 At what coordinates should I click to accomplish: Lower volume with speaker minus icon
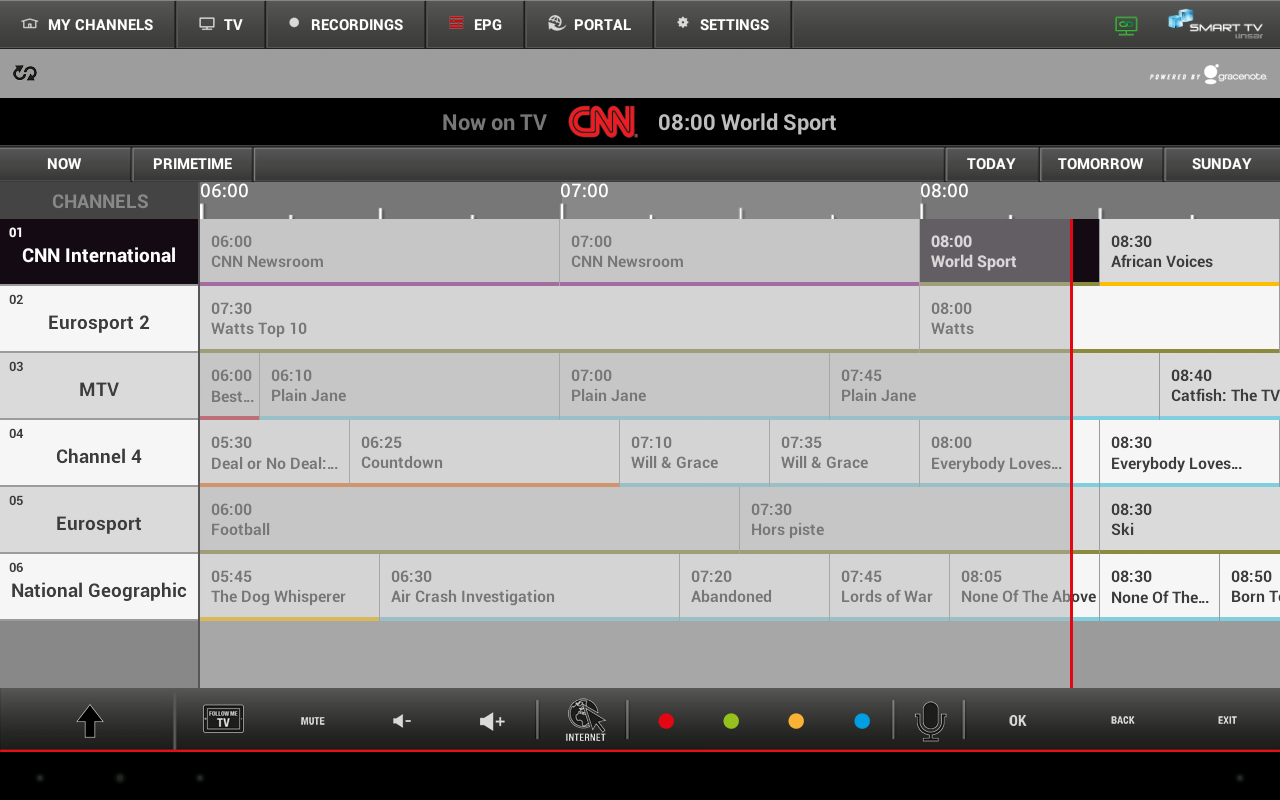coord(402,721)
